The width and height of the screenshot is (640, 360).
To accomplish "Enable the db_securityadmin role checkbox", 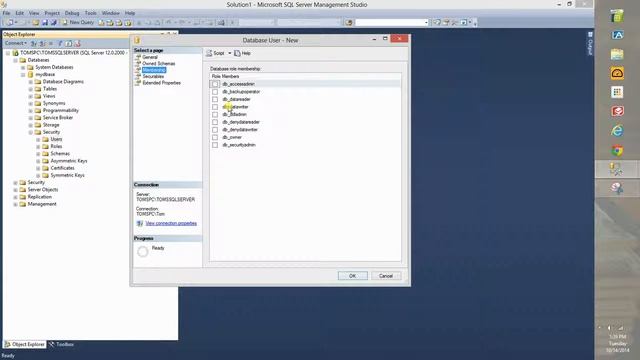I will [x=215, y=145].
